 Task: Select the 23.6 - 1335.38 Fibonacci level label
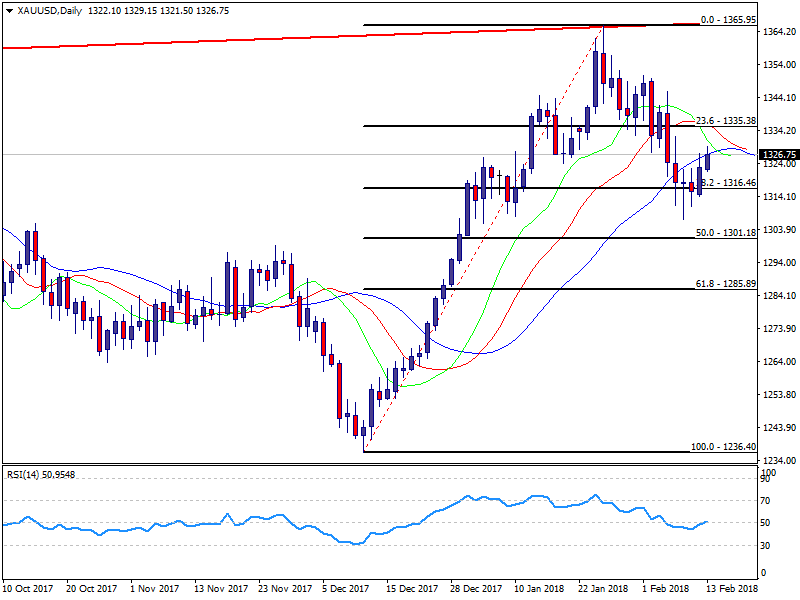[726, 120]
